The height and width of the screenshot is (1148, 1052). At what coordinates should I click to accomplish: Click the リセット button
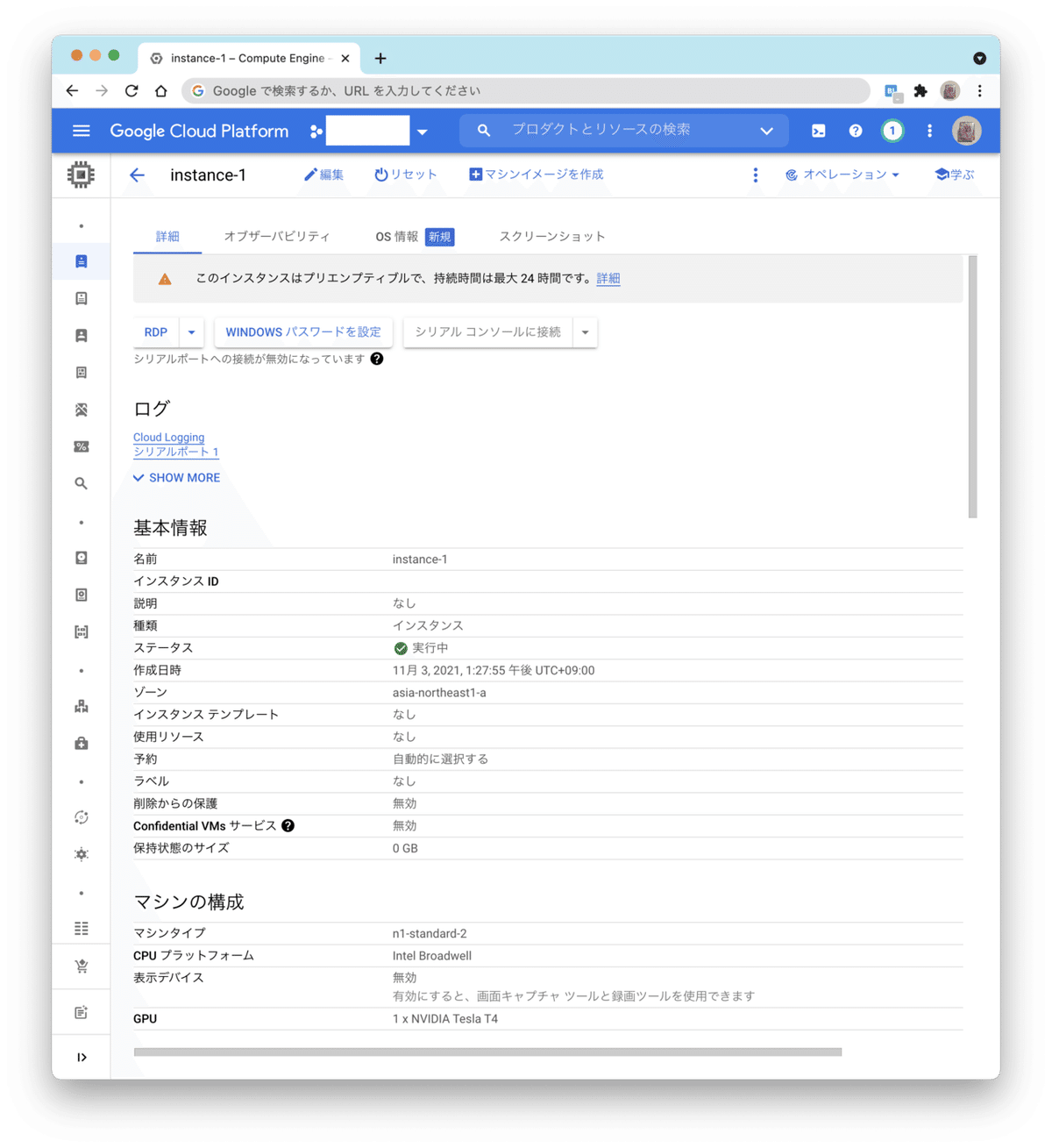(405, 175)
